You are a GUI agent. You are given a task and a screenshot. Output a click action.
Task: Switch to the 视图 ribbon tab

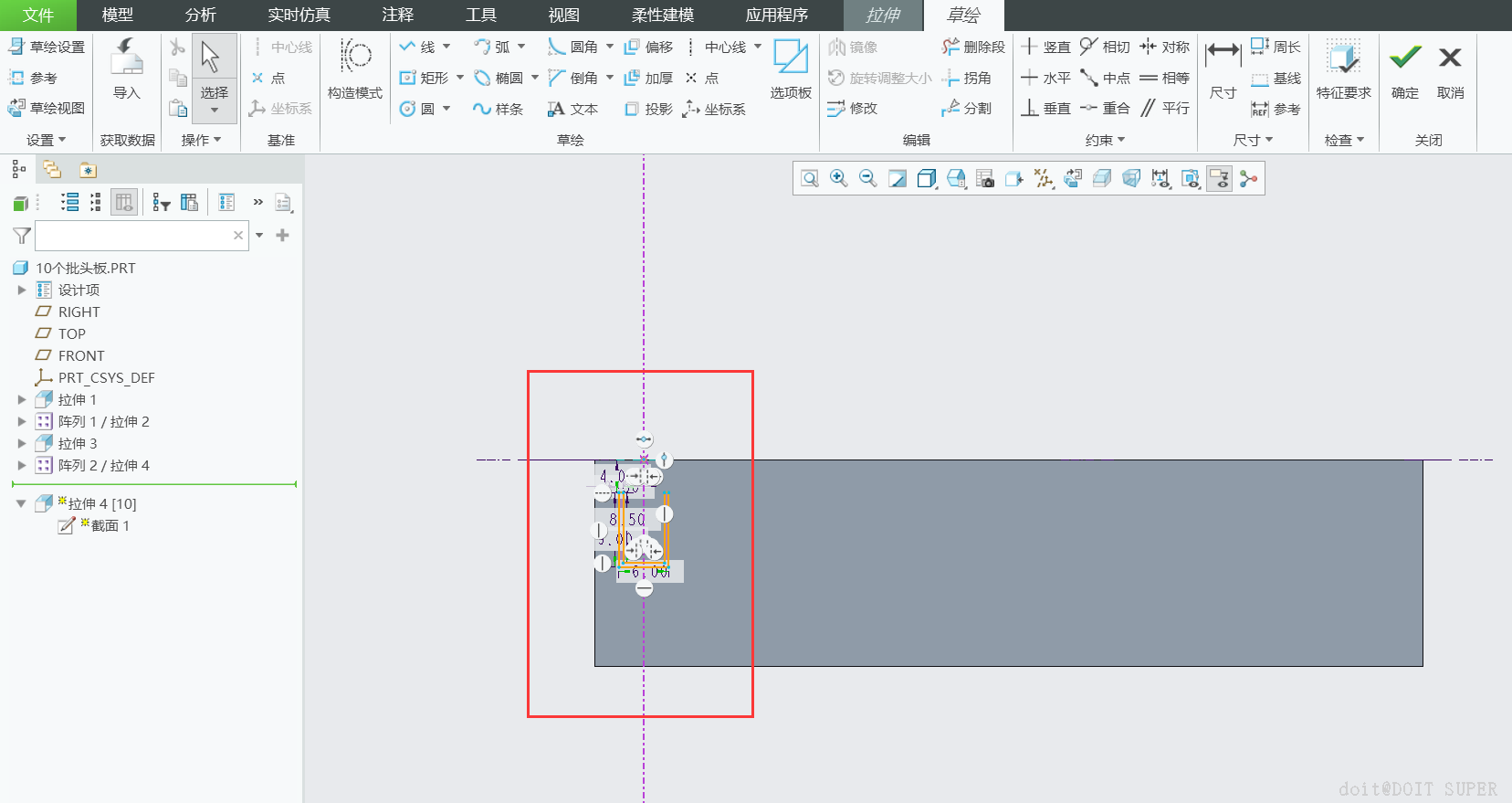click(563, 16)
